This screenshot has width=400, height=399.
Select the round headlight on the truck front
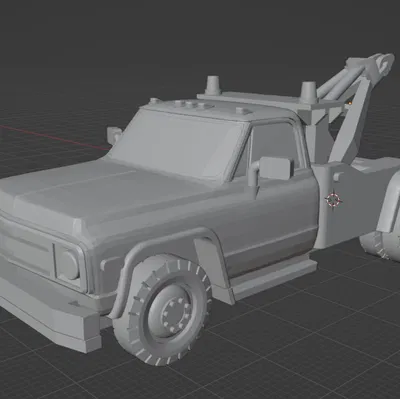68,265
